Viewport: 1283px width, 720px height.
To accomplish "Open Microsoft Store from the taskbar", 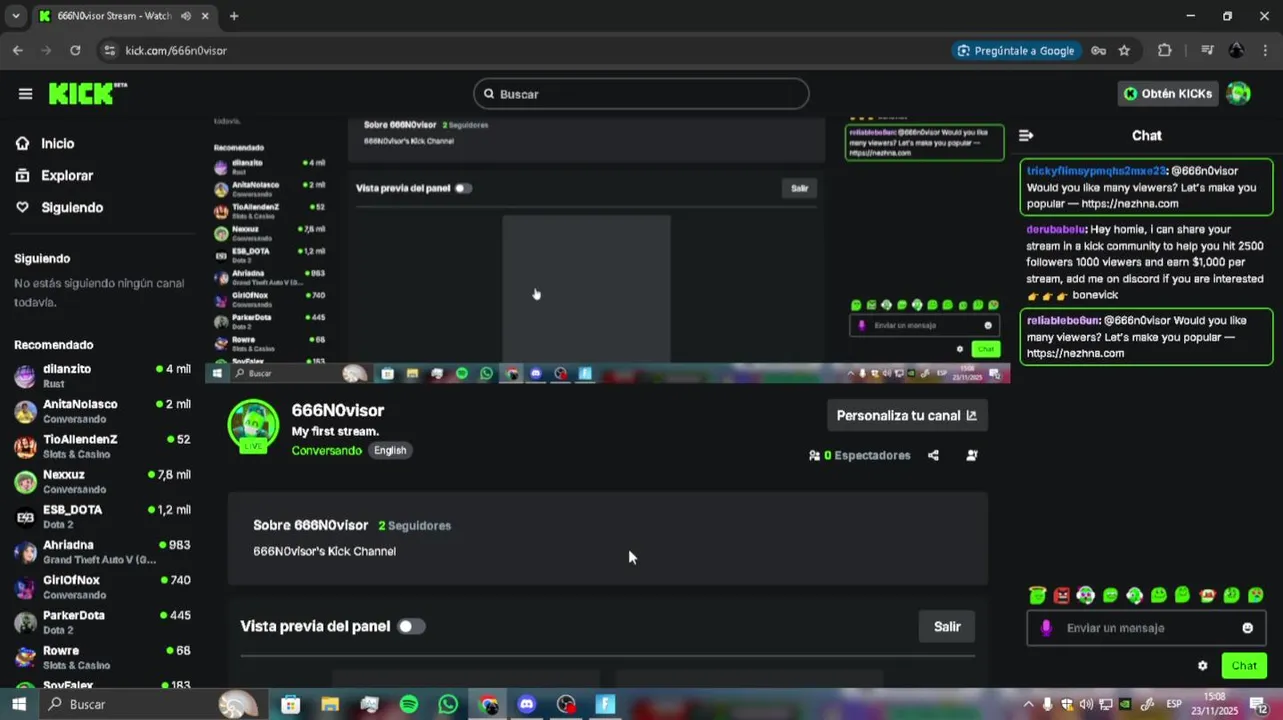I will pos(290,704).
